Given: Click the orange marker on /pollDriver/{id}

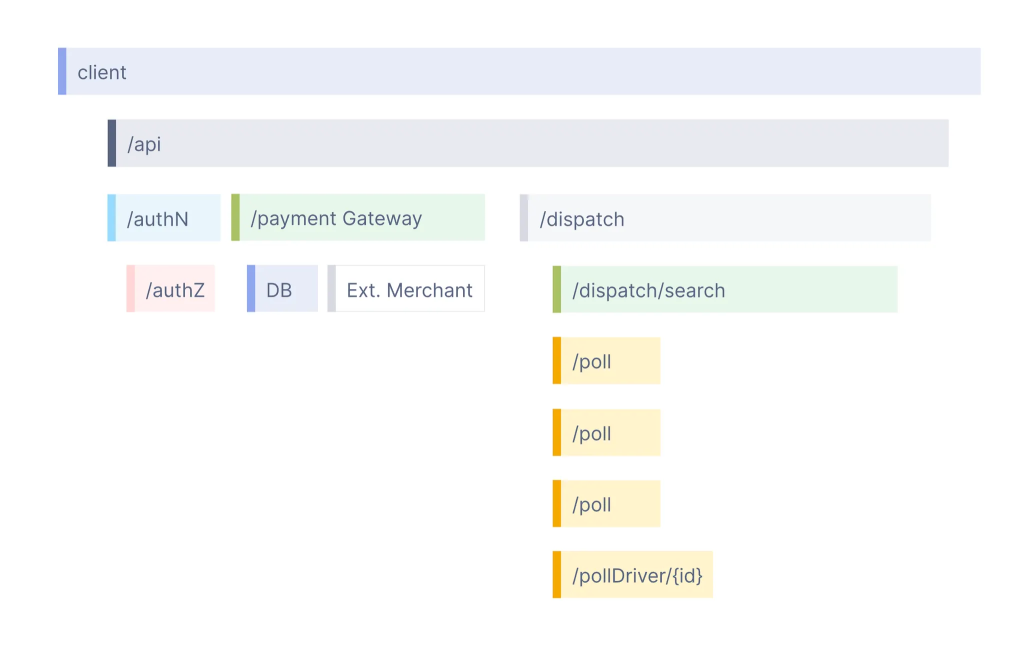Looking at the screenshot, I should [x=556, y=576].
